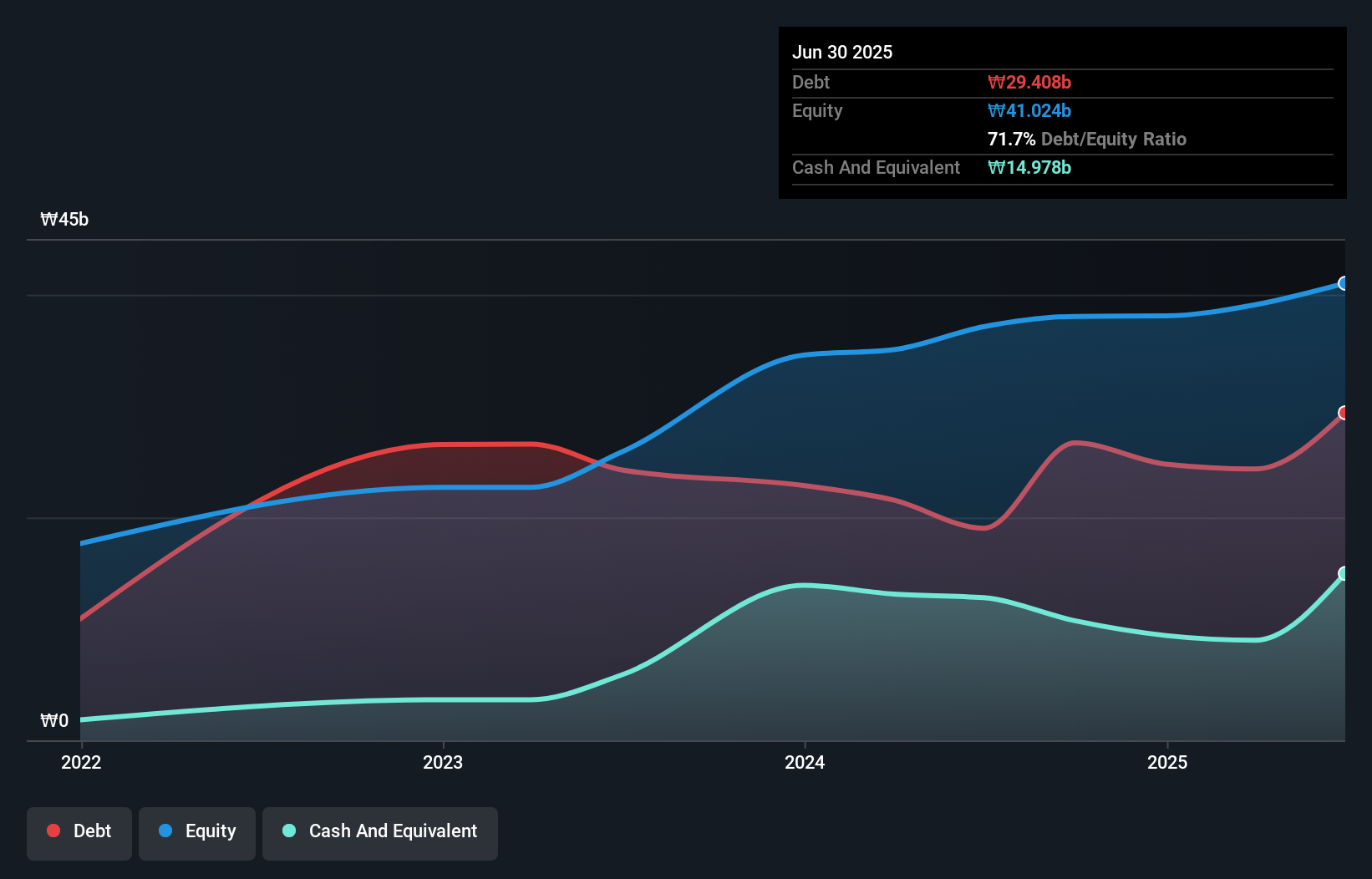
Task: Click the ₩29.408b Debt value
Action: pos(1030,82)
